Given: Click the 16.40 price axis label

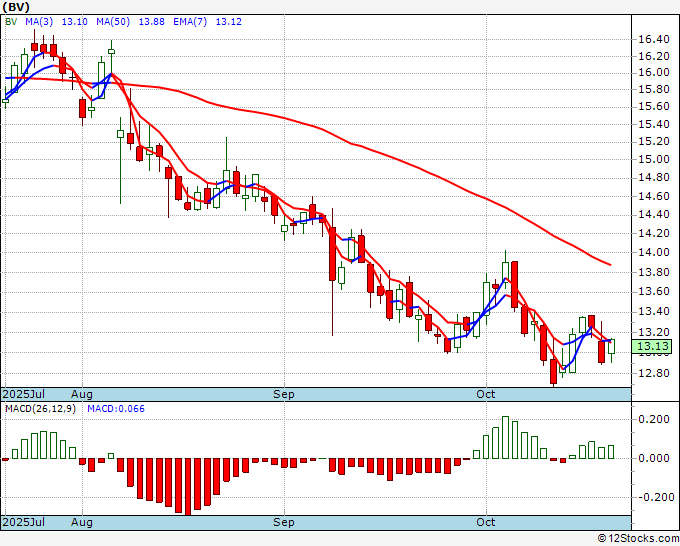Looking at the screenshot, I should tap(654, 39).
